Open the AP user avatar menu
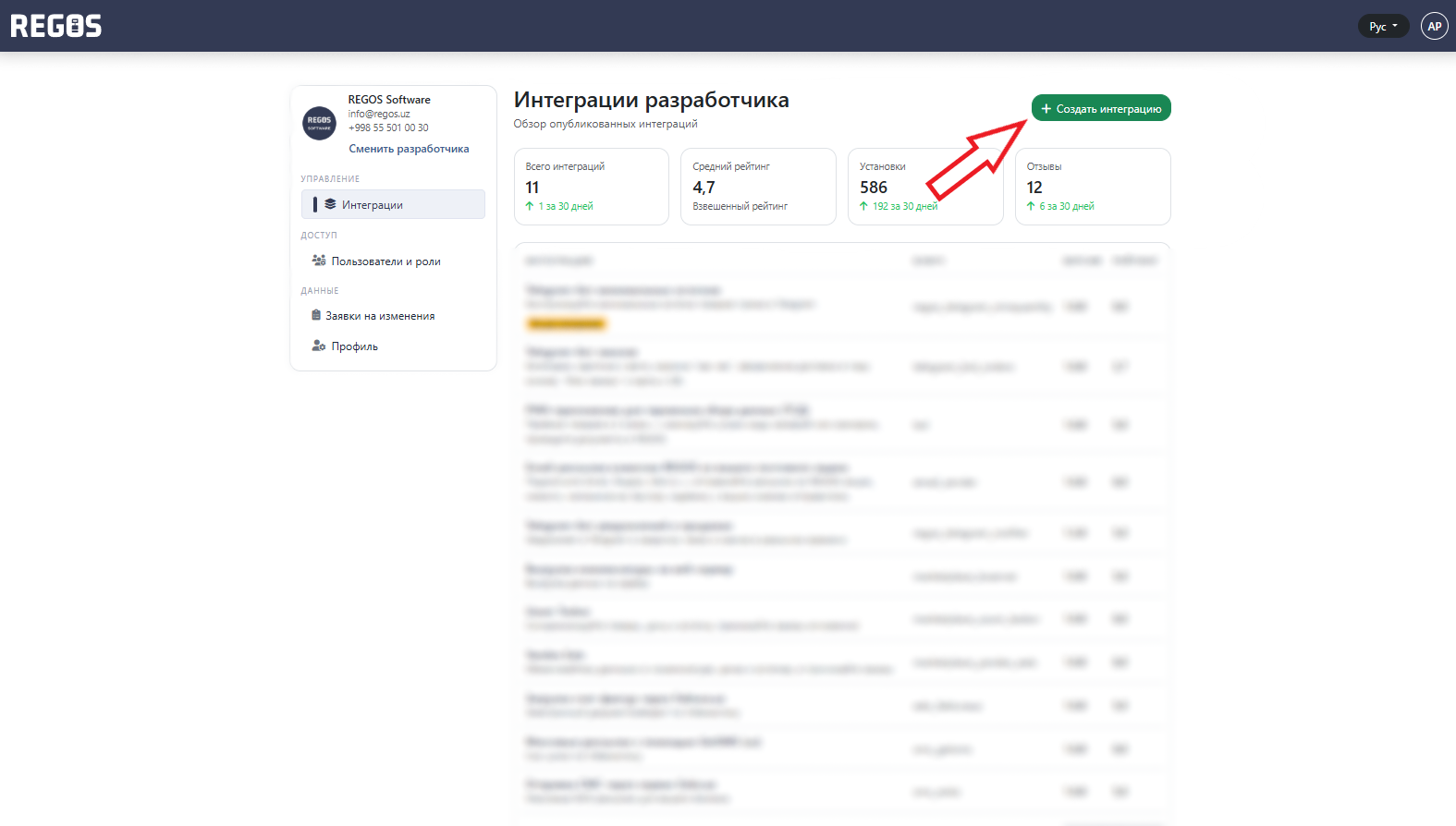1456x826 pixels. (1434, 26)
